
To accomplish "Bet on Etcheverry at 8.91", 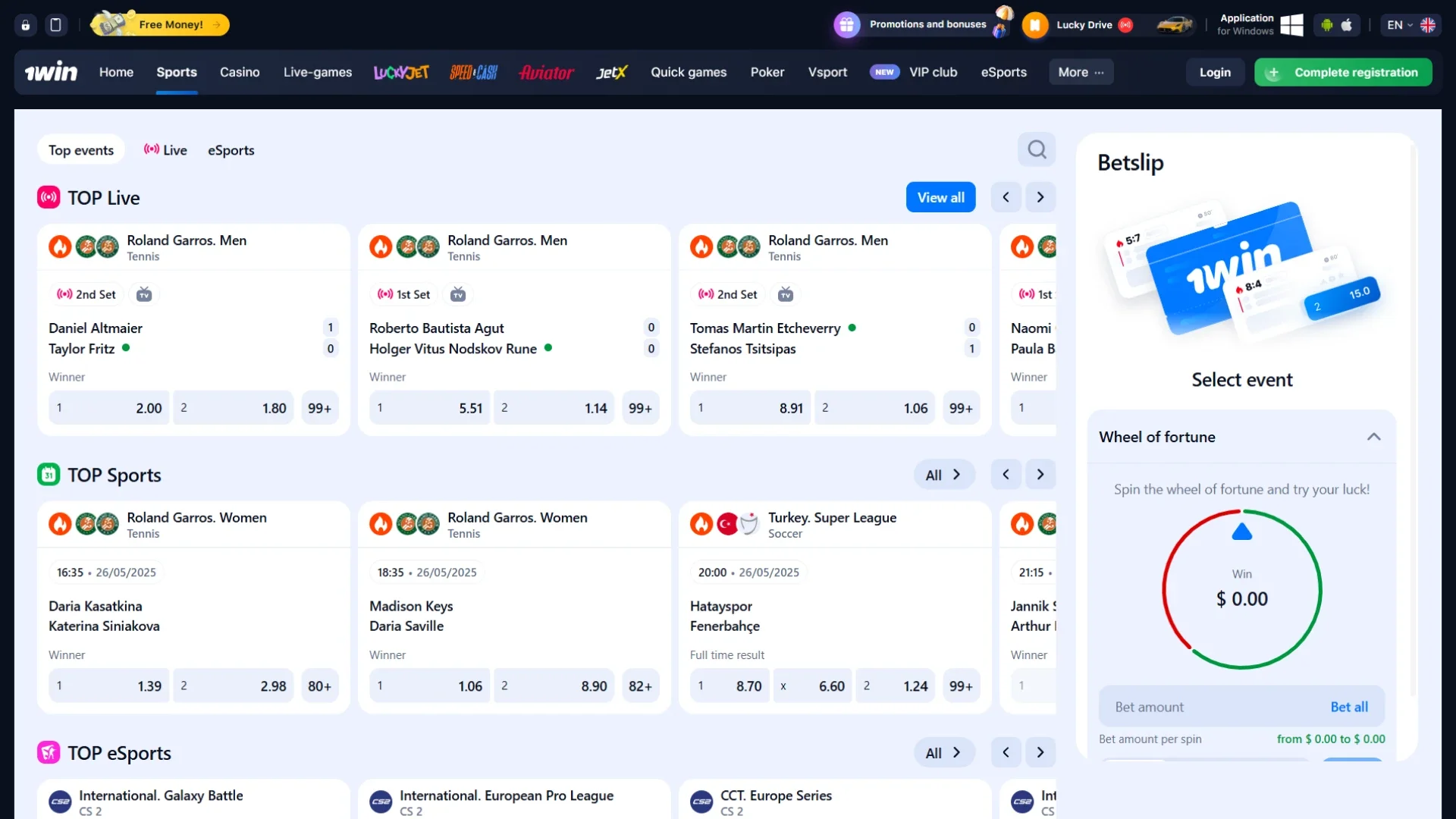I will pos(750,408).
